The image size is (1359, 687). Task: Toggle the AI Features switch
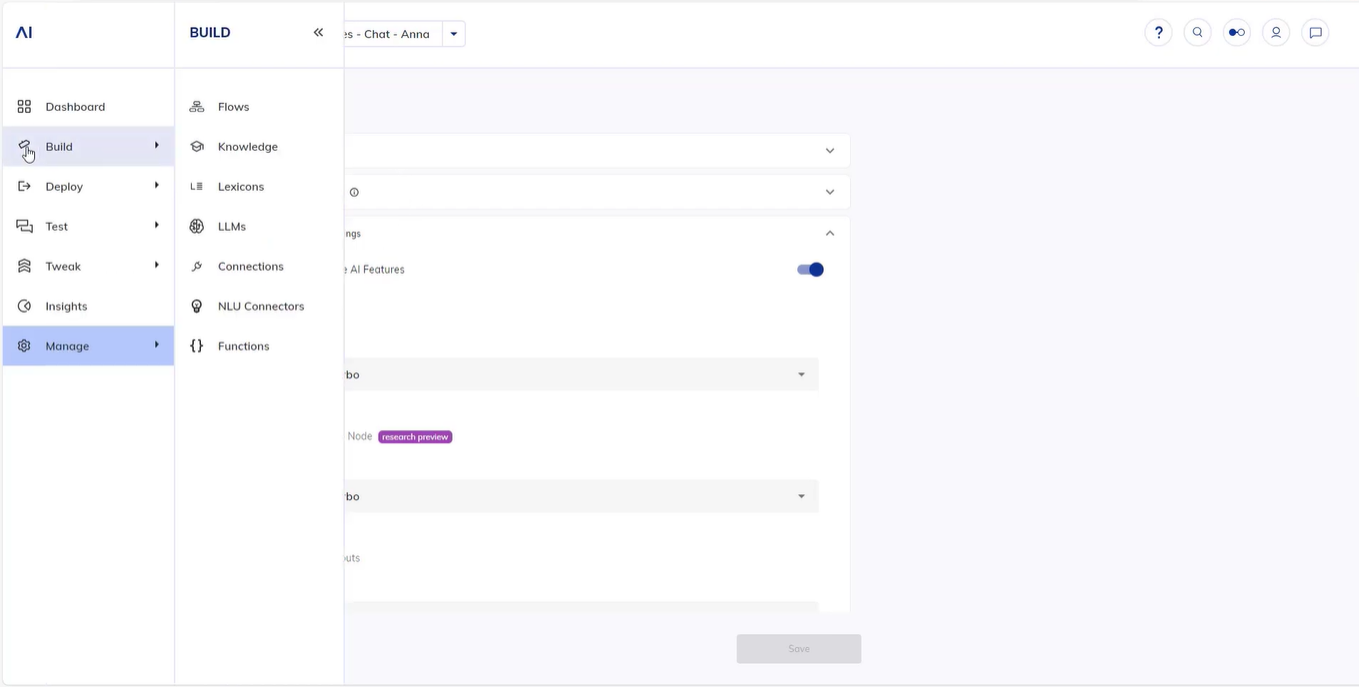810,269
